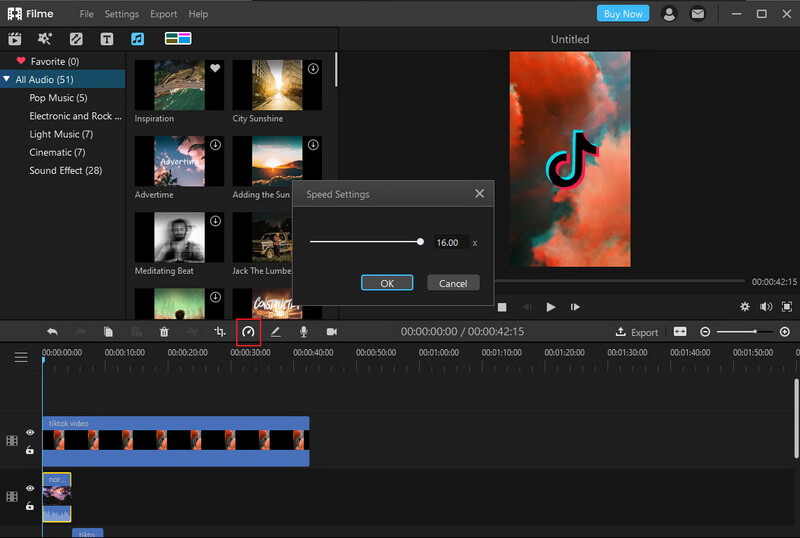Open the mail messages icon

[x=697, y=14]
